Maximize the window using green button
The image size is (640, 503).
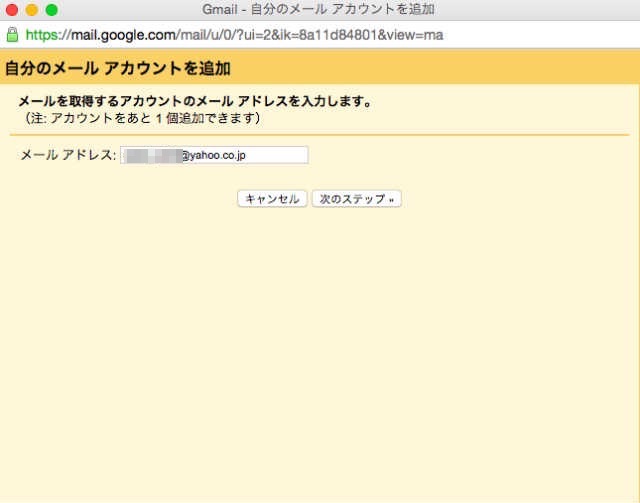[51, 10]
